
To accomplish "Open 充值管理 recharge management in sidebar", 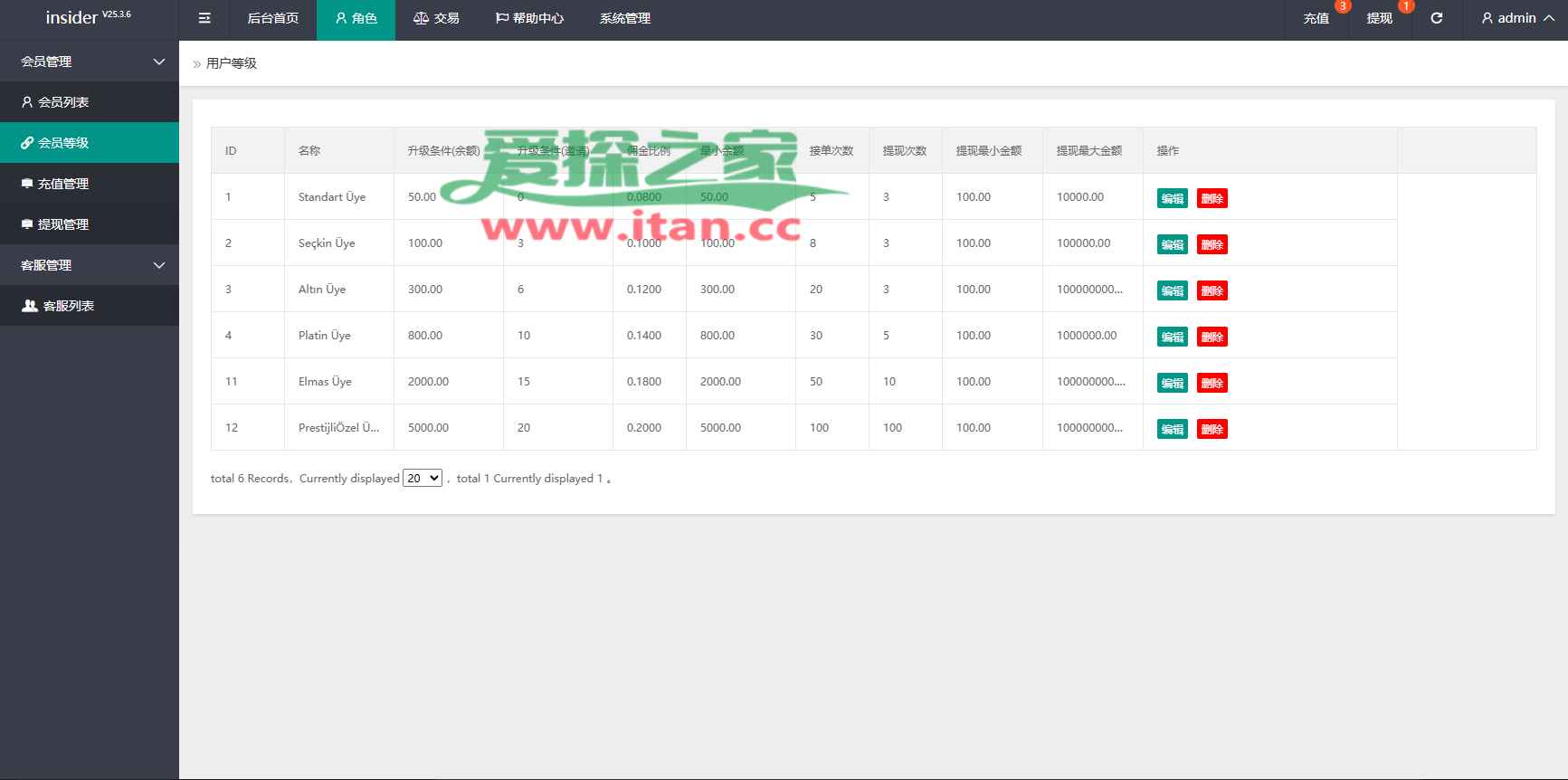I will [63, 184].
